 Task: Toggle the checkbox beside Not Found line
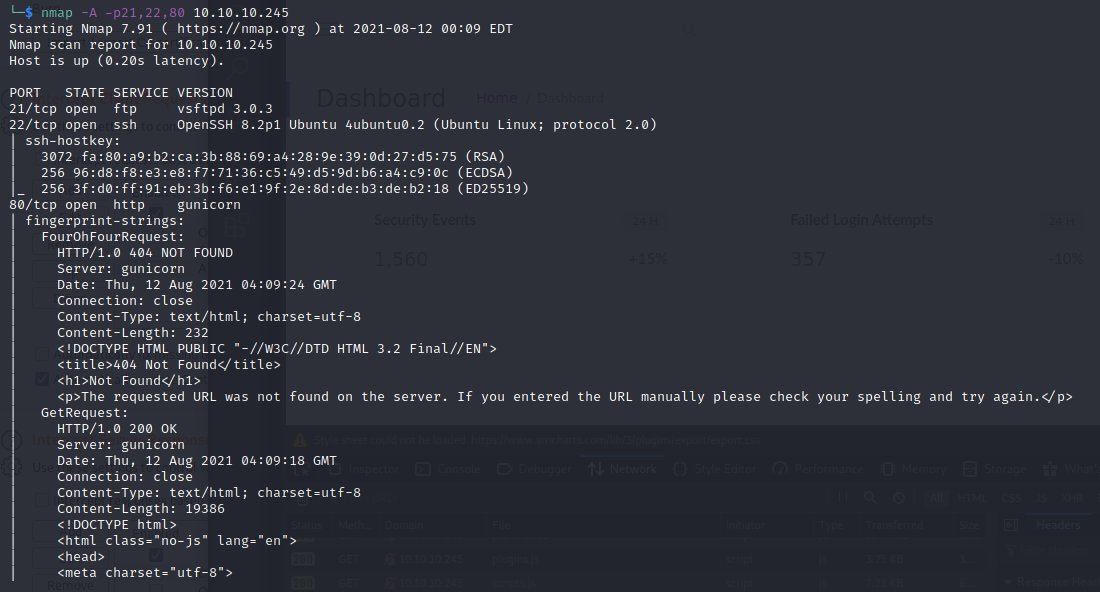41,379
